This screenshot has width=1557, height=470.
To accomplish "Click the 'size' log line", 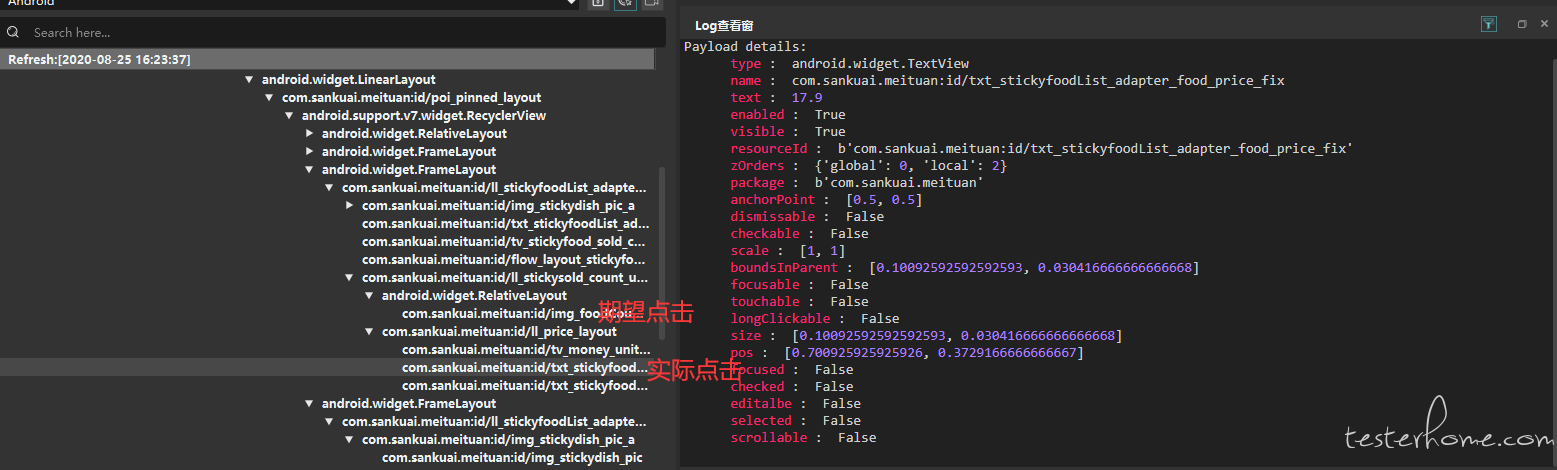I will point(926,335).
